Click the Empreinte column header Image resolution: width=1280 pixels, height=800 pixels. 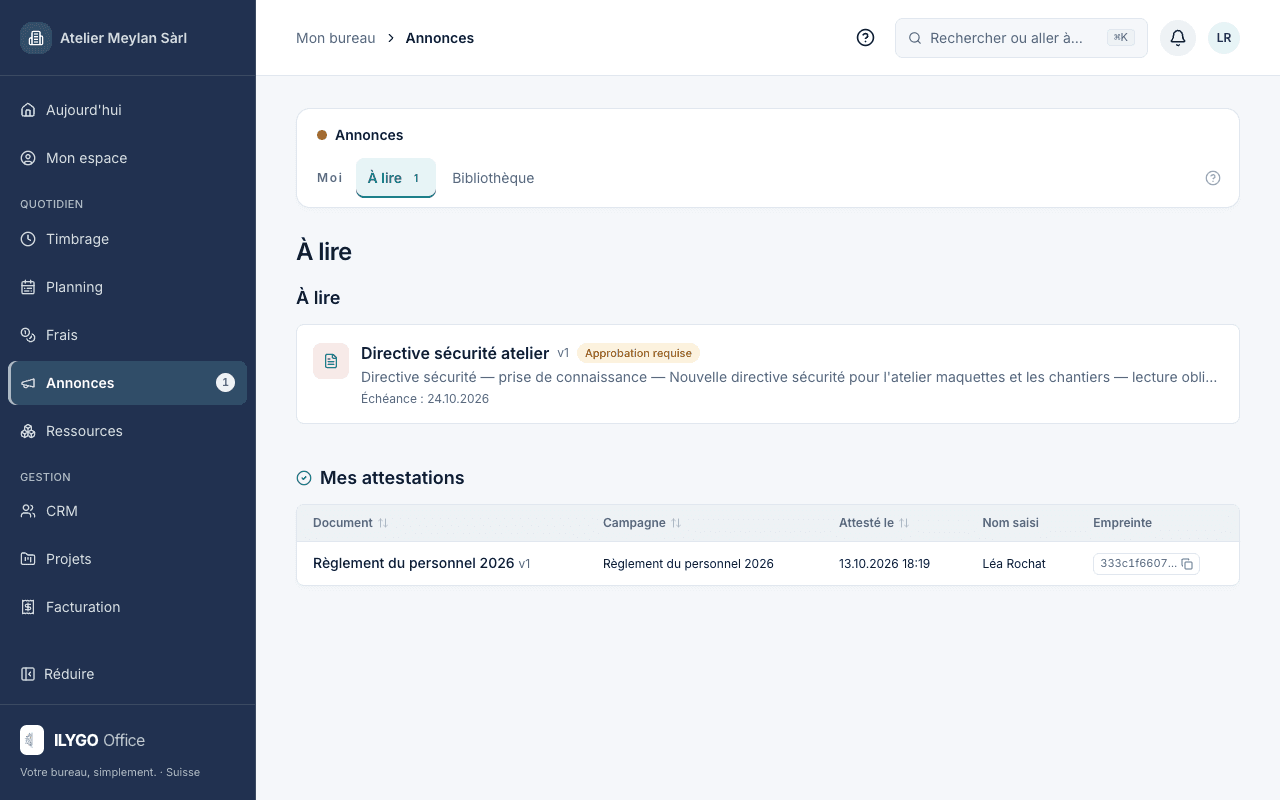[1122, 523]
